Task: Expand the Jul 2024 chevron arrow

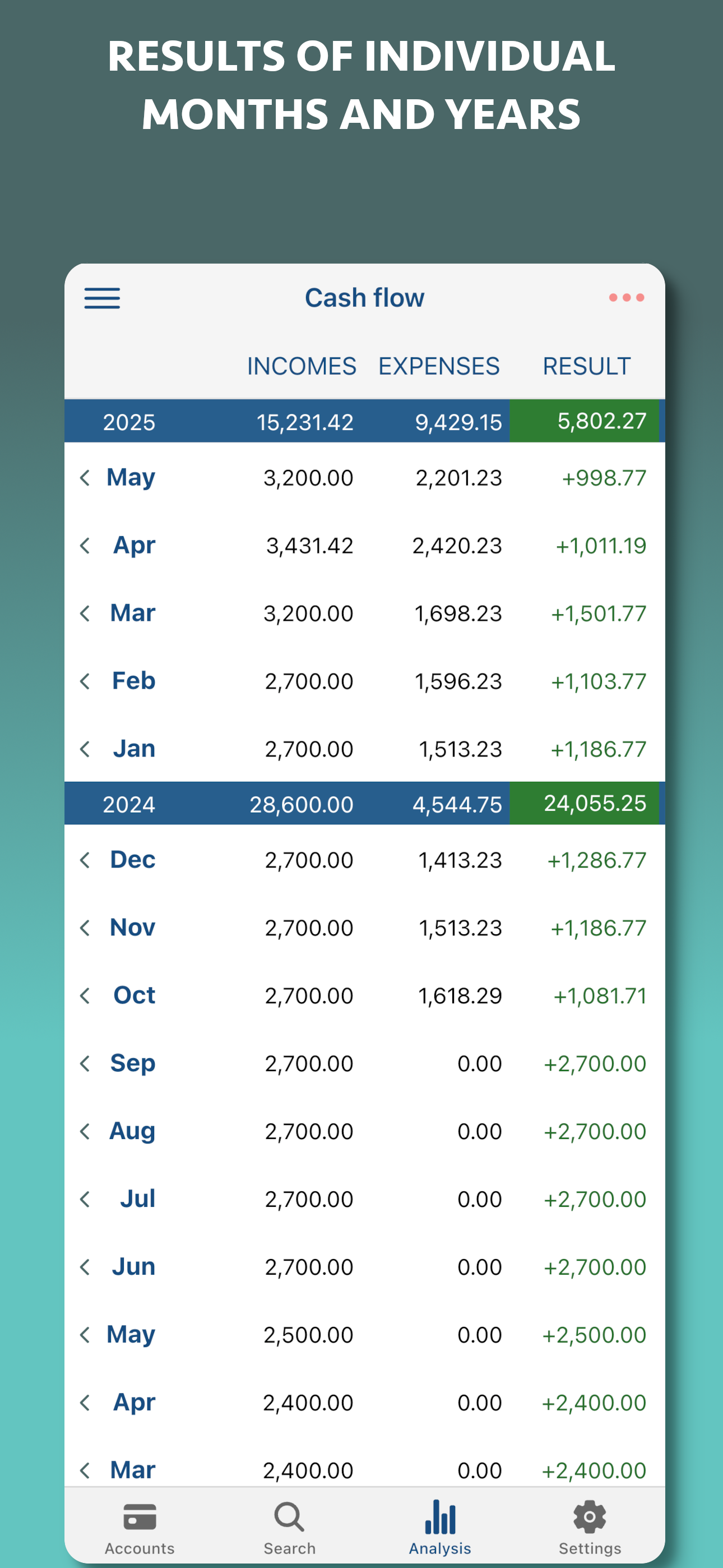Action: [85, 1199]
